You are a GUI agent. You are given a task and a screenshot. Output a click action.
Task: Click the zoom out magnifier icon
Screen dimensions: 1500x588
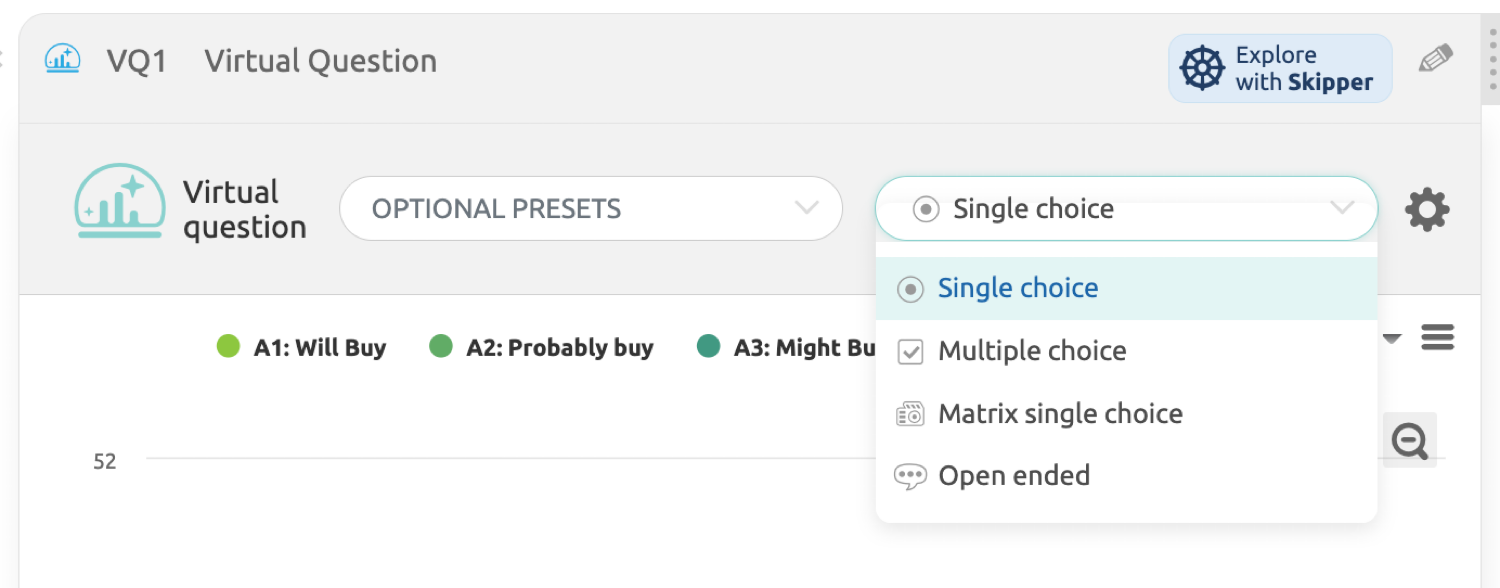click(1410, 440)
